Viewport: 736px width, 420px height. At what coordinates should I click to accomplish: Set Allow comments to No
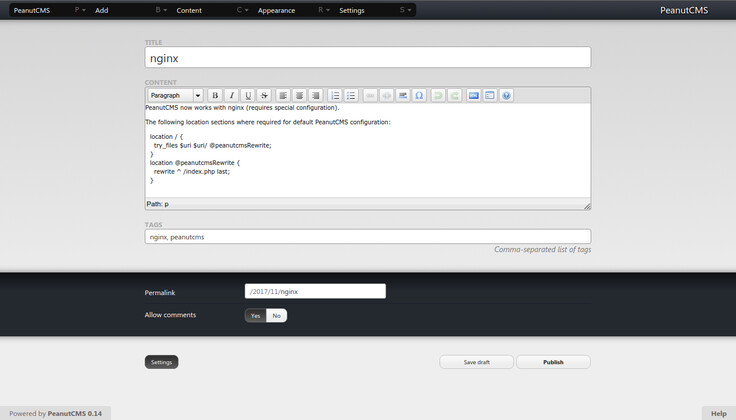[x=276, y=315]
